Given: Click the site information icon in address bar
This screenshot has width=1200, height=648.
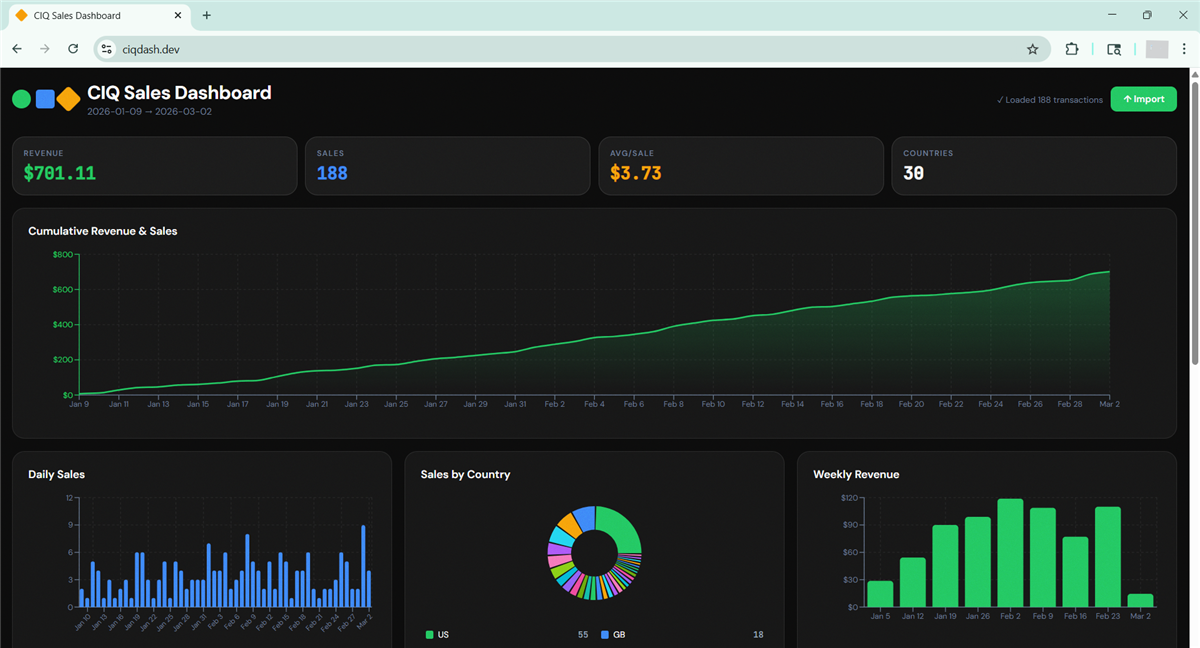Looking at the screenshot, I should 108,49.
